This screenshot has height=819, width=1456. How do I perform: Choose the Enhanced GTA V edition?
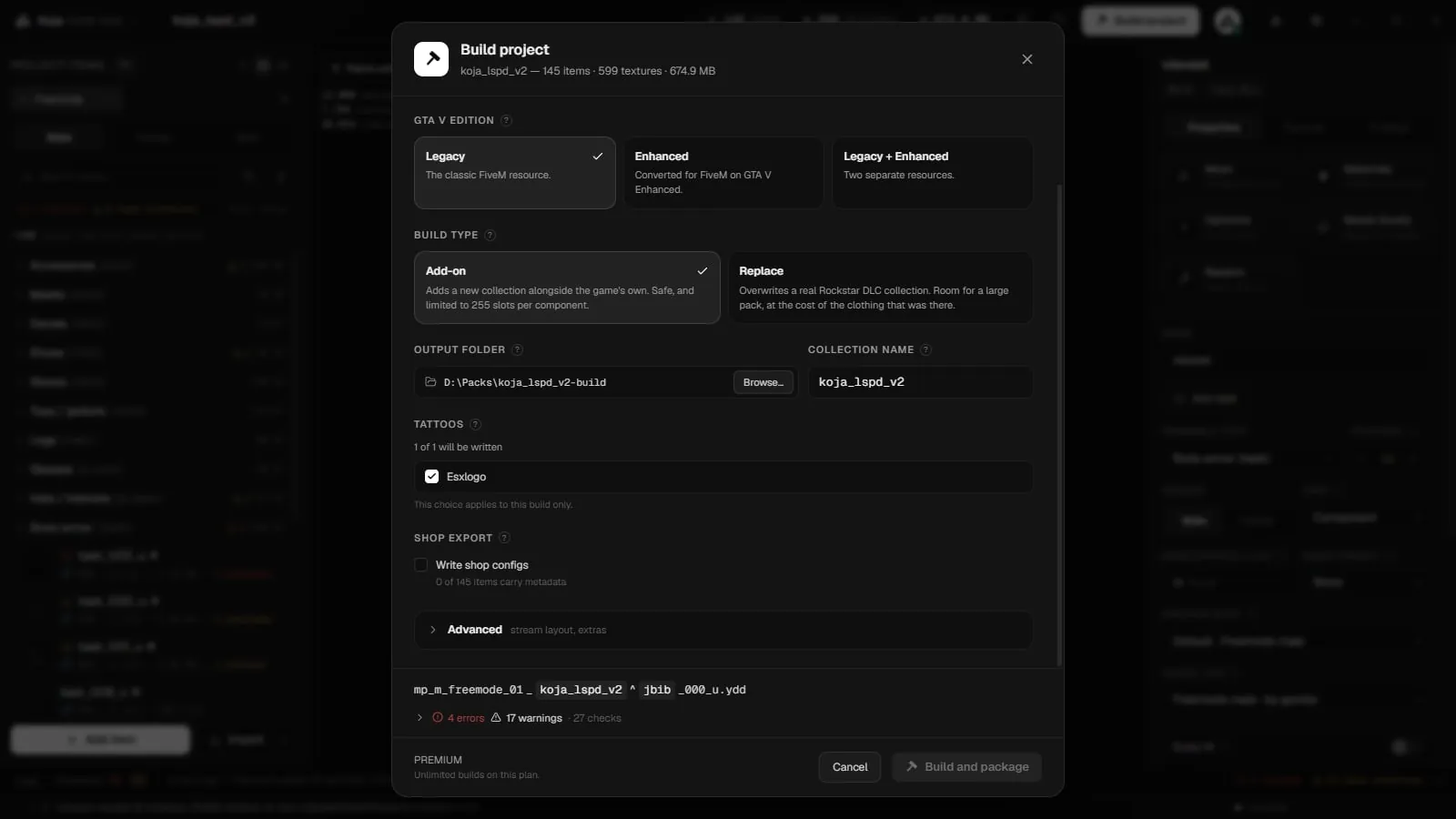click(723, 173)
